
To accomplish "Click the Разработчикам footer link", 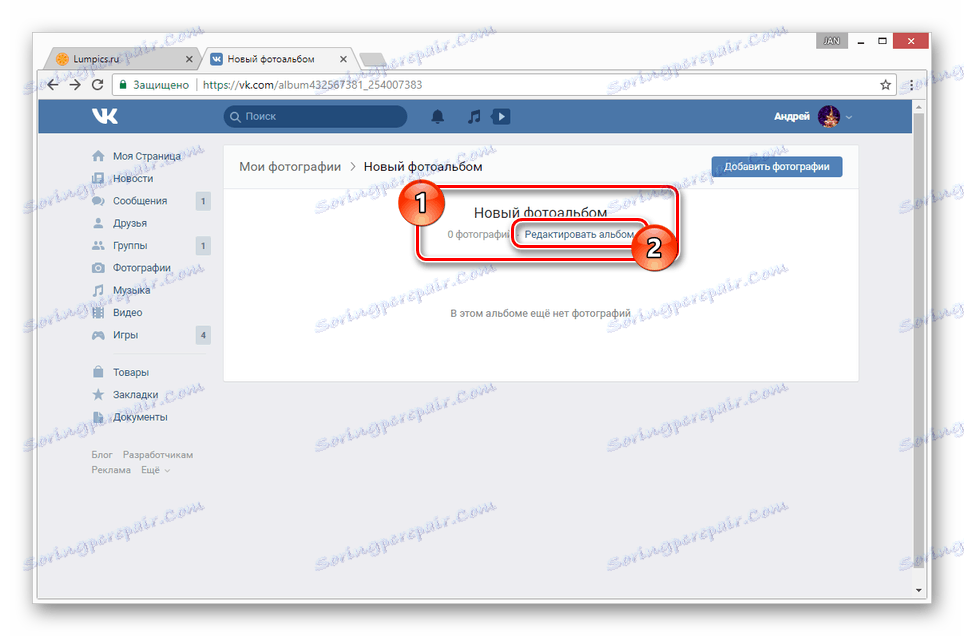I will pyautogui.click(x=158, y=455).
